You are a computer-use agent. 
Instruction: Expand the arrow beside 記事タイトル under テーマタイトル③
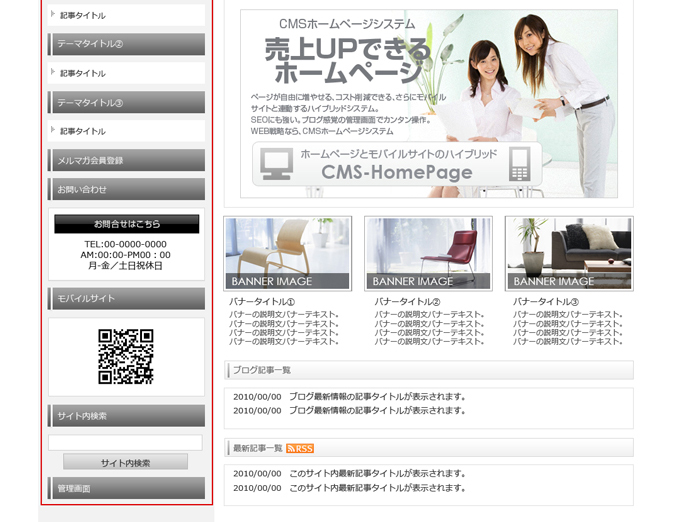pos(53,131)
